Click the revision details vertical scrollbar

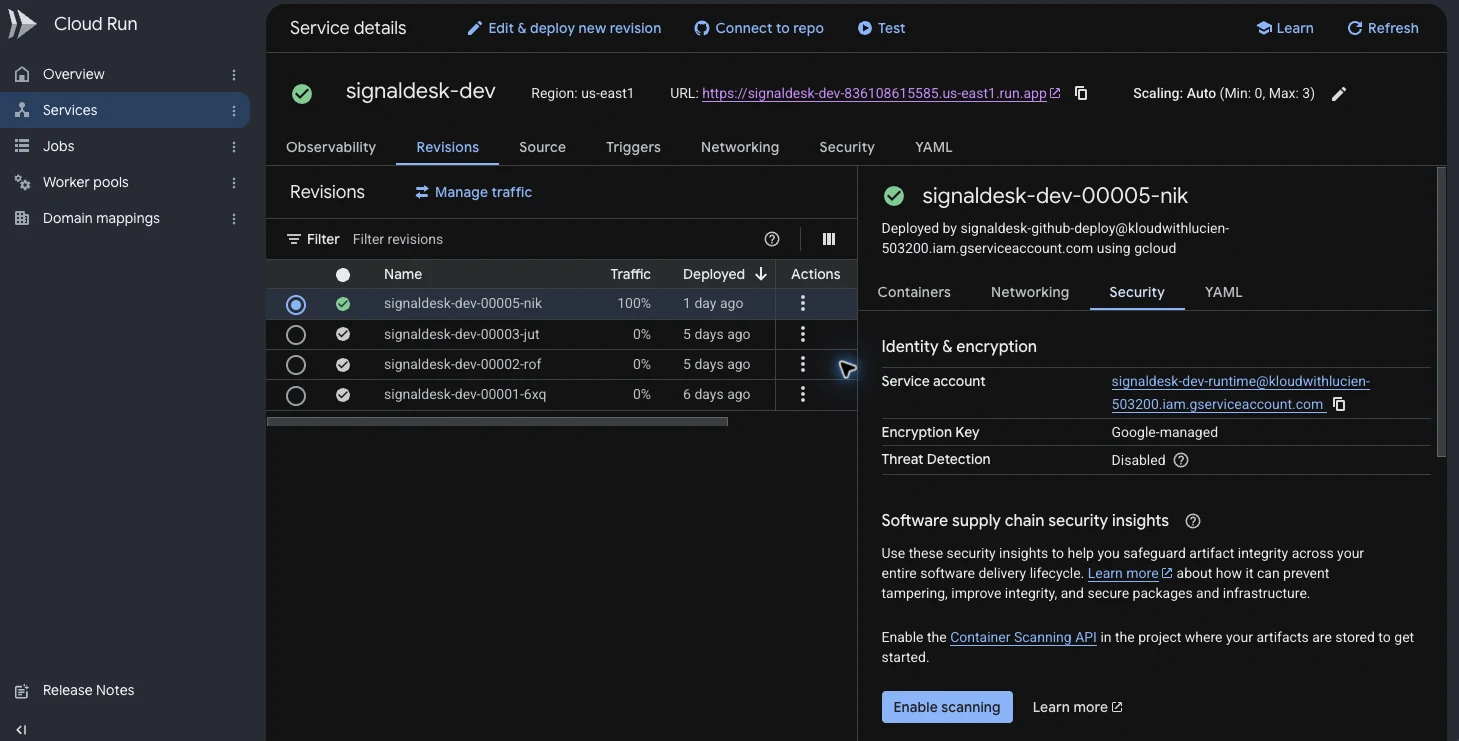click(1441, 312)
